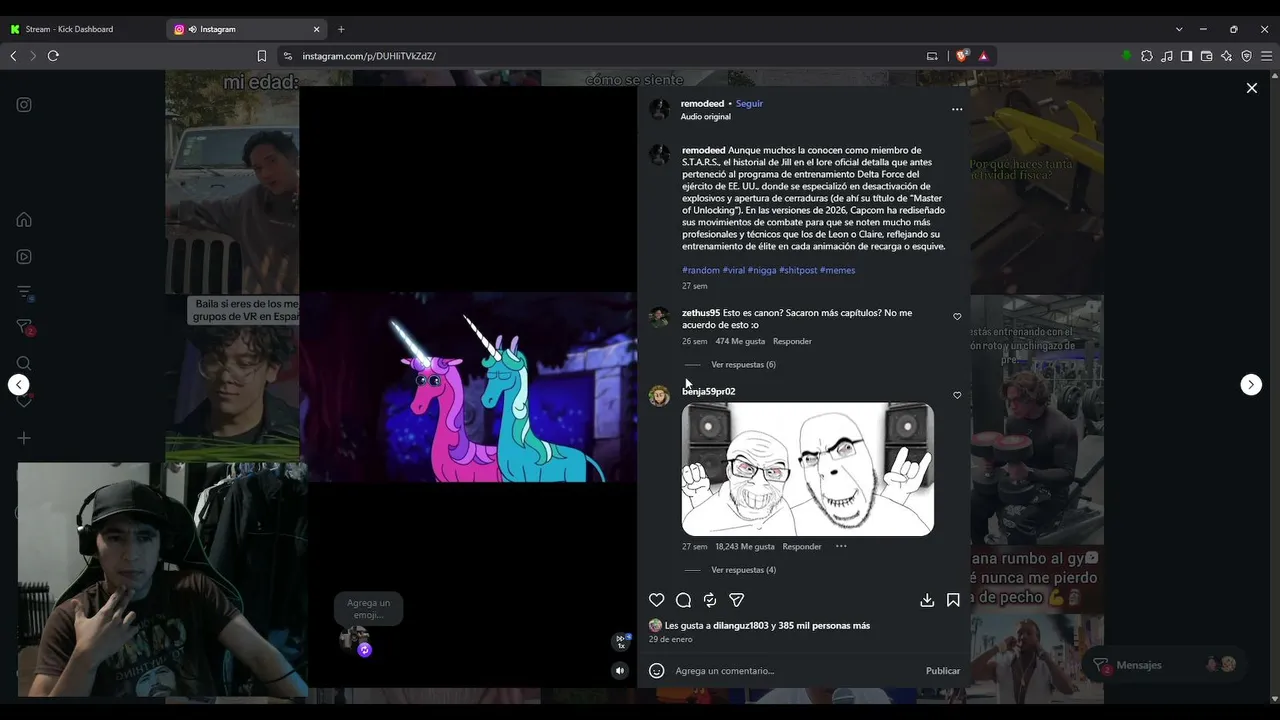Go to the Home feed icon in sidebar
Screen dimensions: 1280x720
click(x=24, y=220)
